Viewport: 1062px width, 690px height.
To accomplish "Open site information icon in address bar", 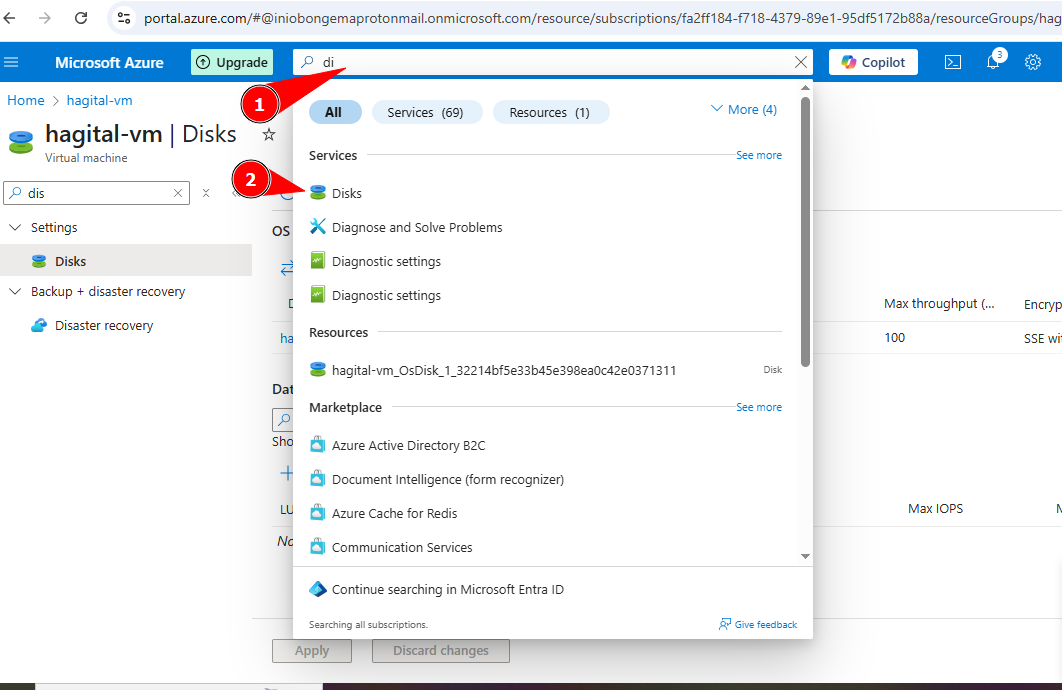I will tap(124, 18).
